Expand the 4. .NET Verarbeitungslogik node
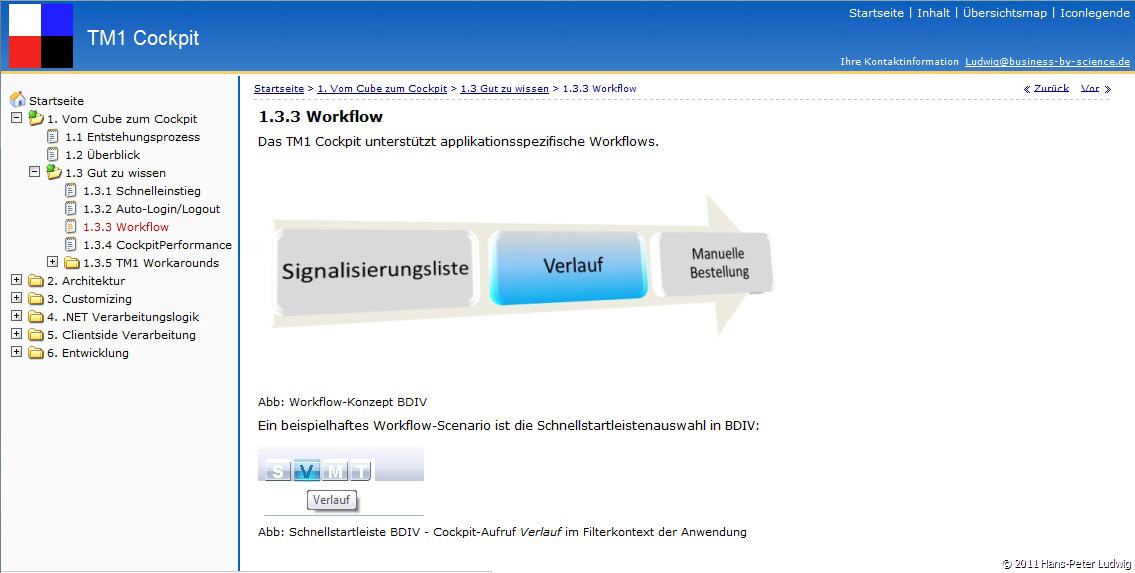Viewport: 1135px width, 573px height. pyautogui.click(x=17, y=316)
